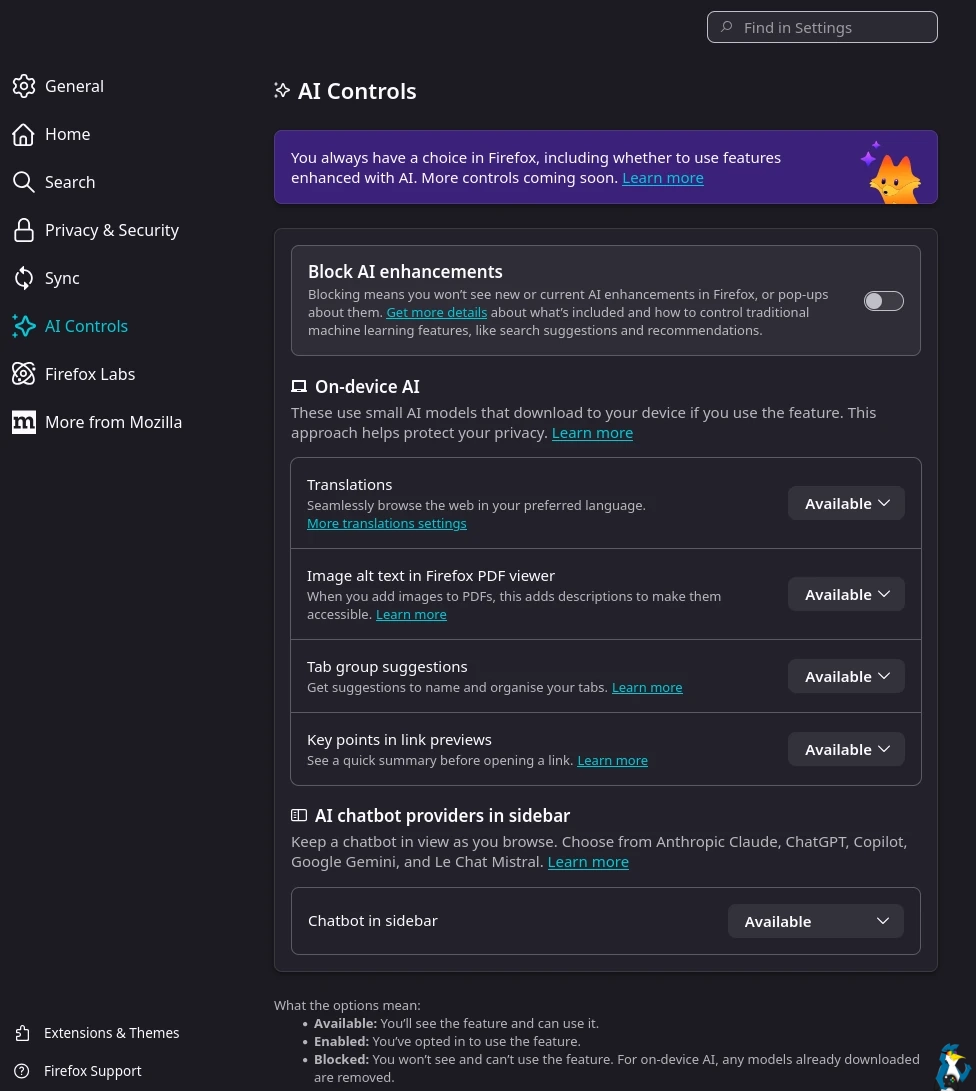This screenshot has height=1091, width=976.
Task: Click the Firefox Labs flask icon
Action: tap(24, 374)
